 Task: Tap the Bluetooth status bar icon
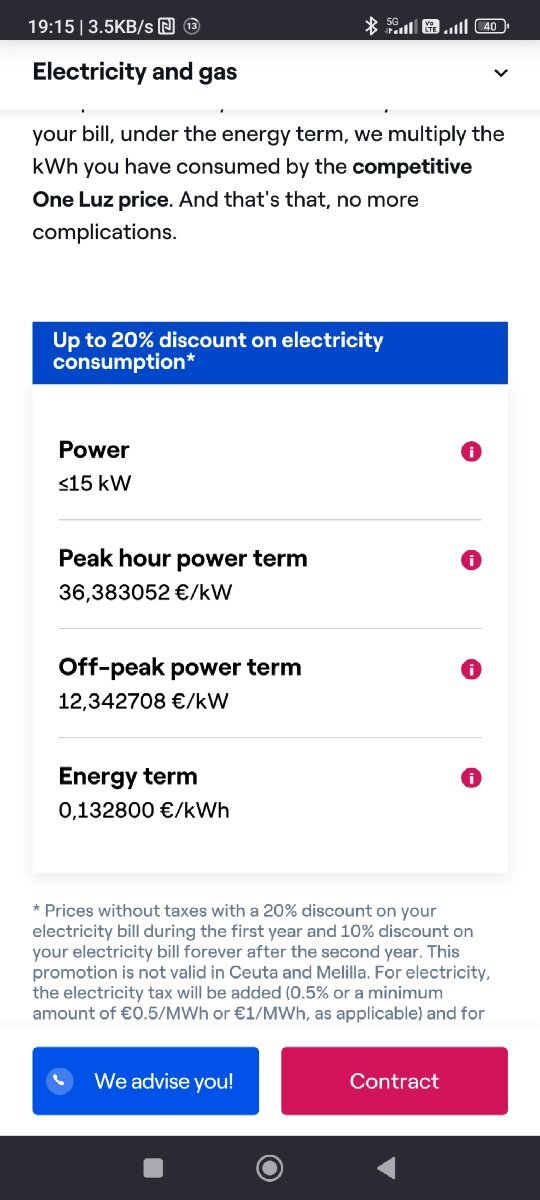371,27
